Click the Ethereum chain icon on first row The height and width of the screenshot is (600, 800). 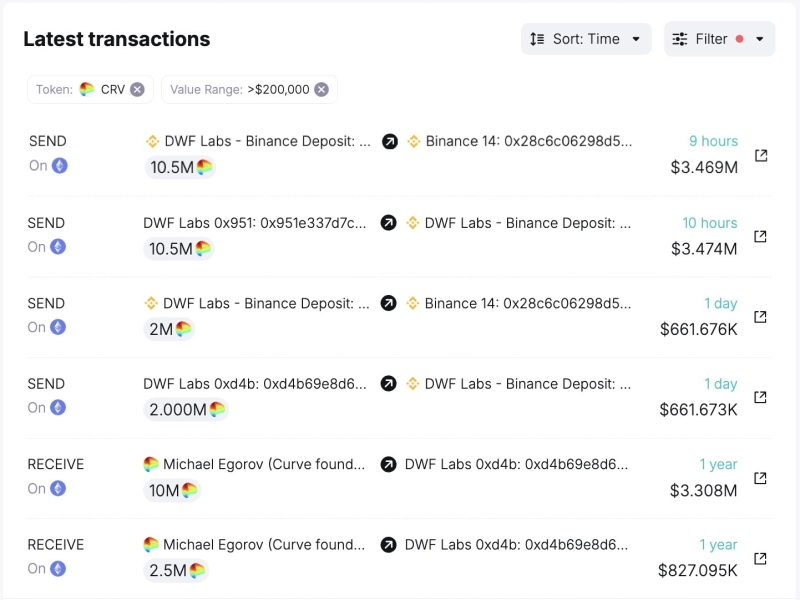[59, 166]
